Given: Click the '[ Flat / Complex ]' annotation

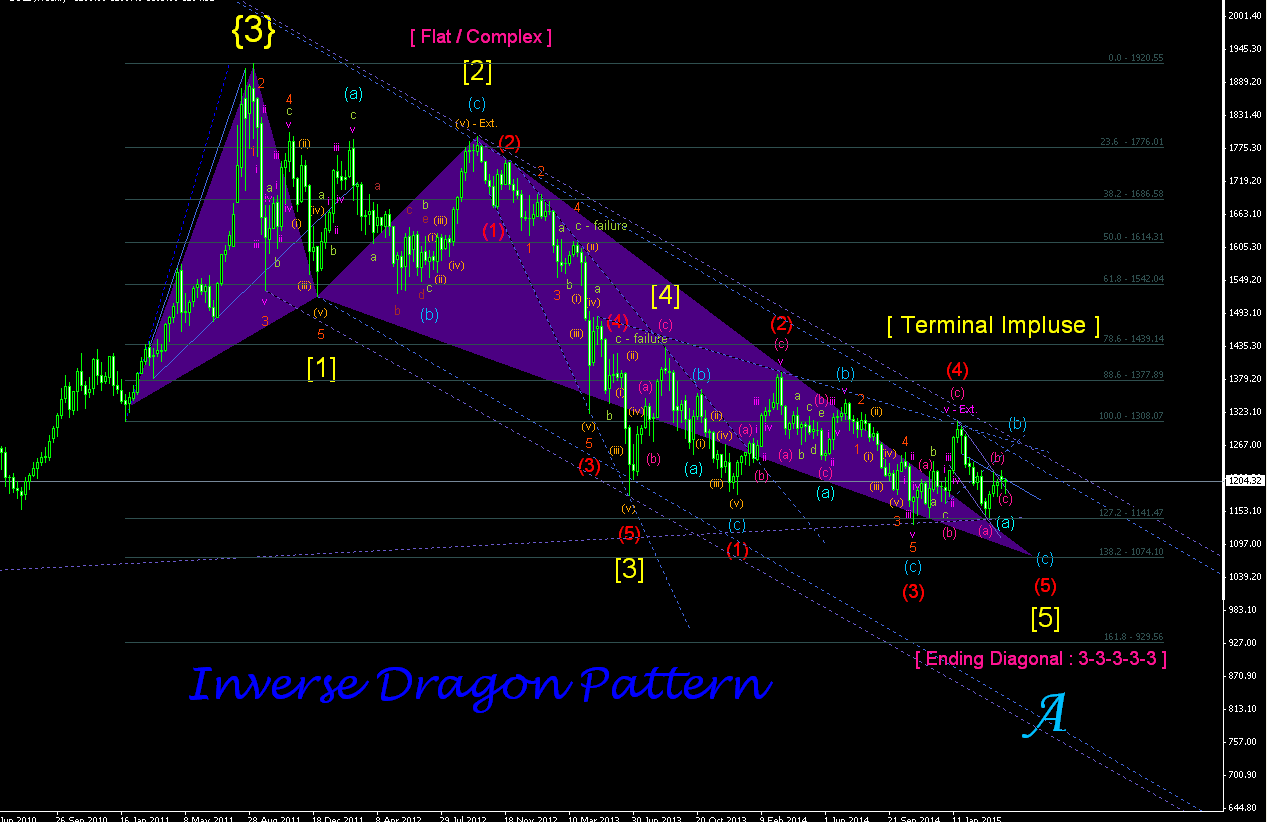Looking at the screenshot, I should [481, 37].
